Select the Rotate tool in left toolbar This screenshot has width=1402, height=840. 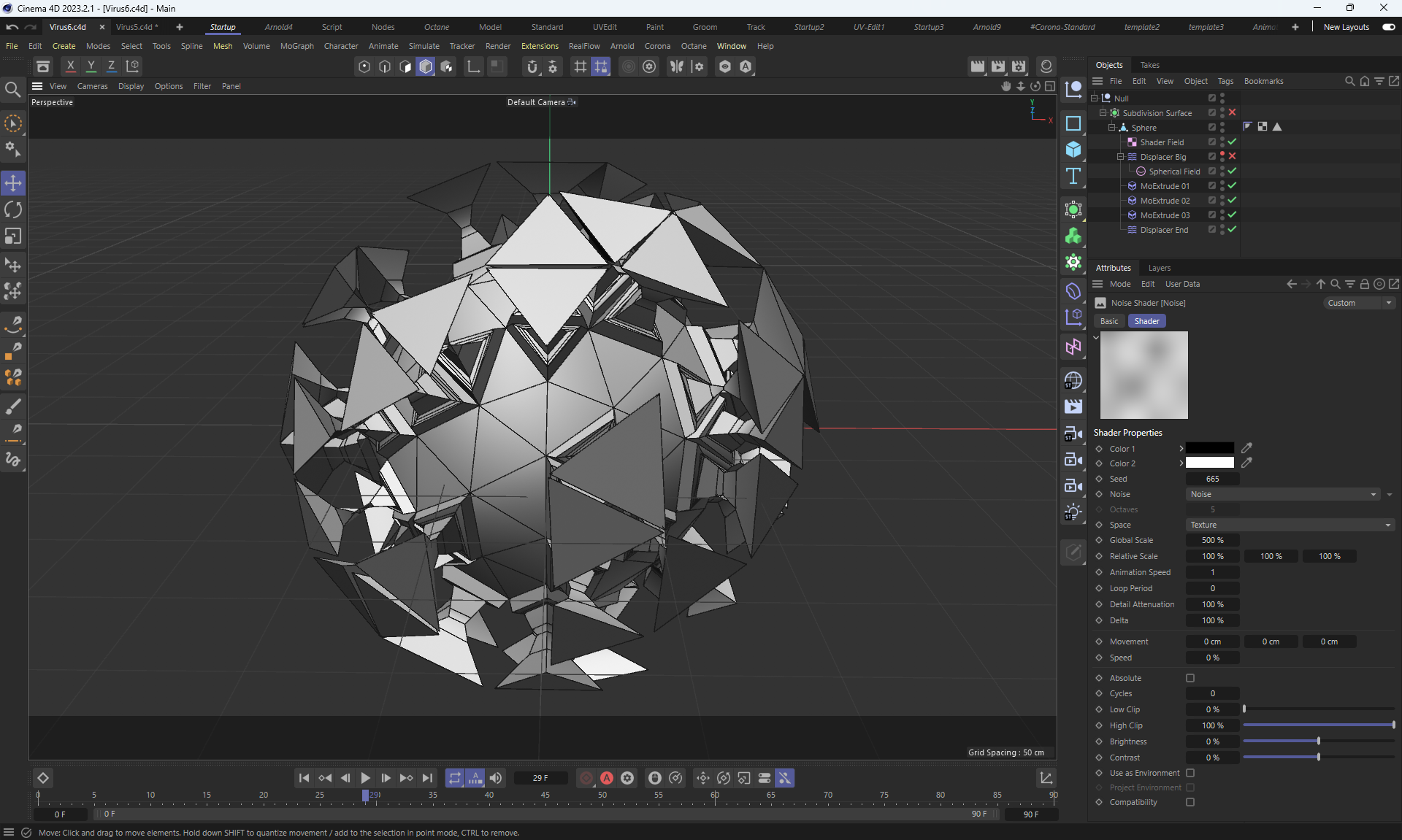pos(13,210)
